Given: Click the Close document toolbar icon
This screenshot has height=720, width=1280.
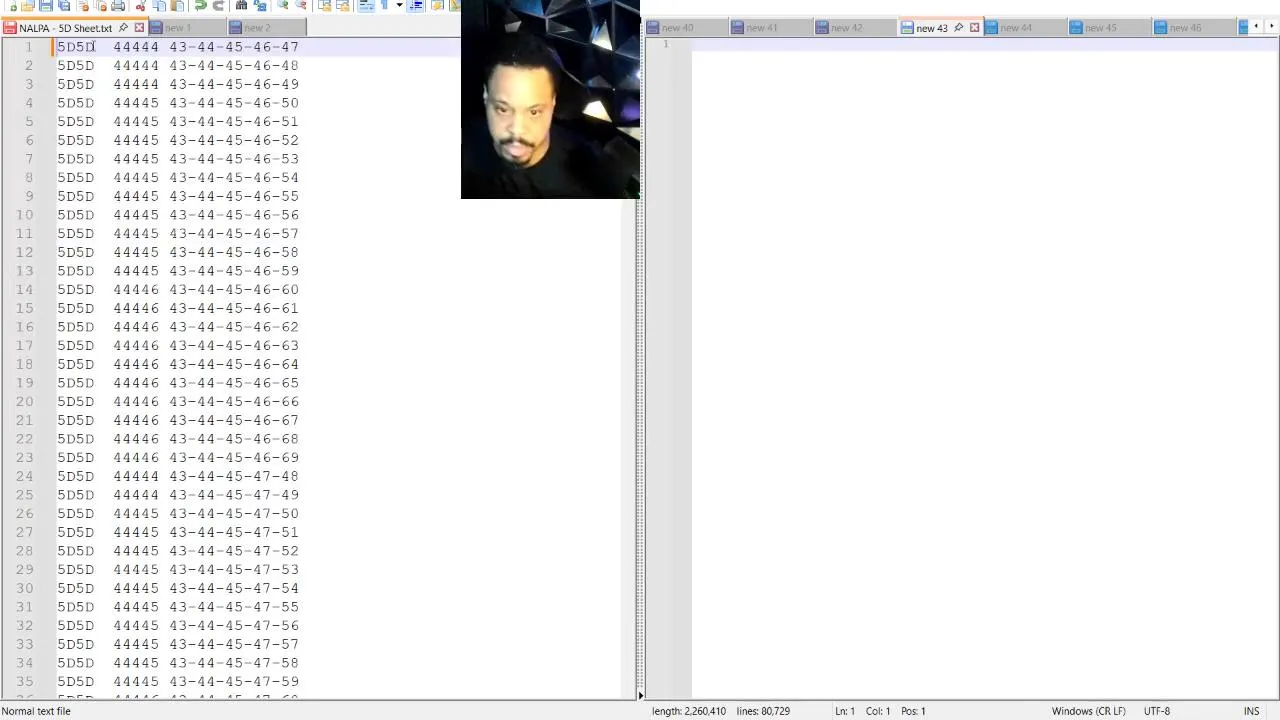Looking at the screenshot, I should pos(83,5).
